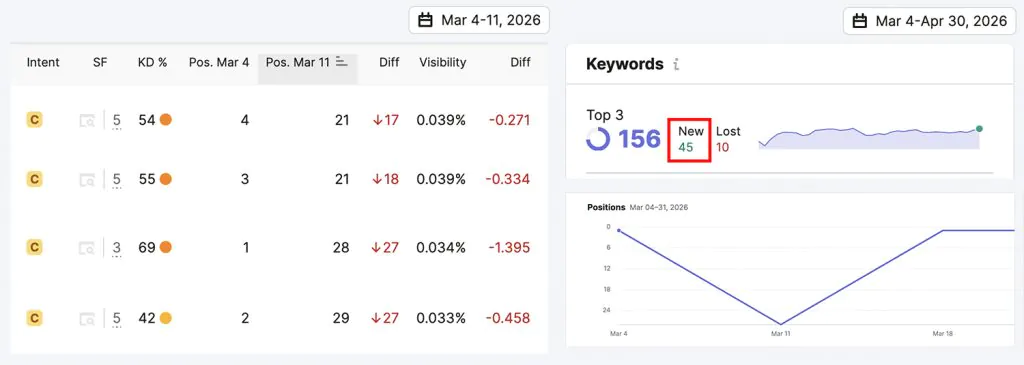Viewport: 1024px width, 365px height.
Task: Click the SERP features count 5 in KD 42 row
Action: [x=117, y=319]
